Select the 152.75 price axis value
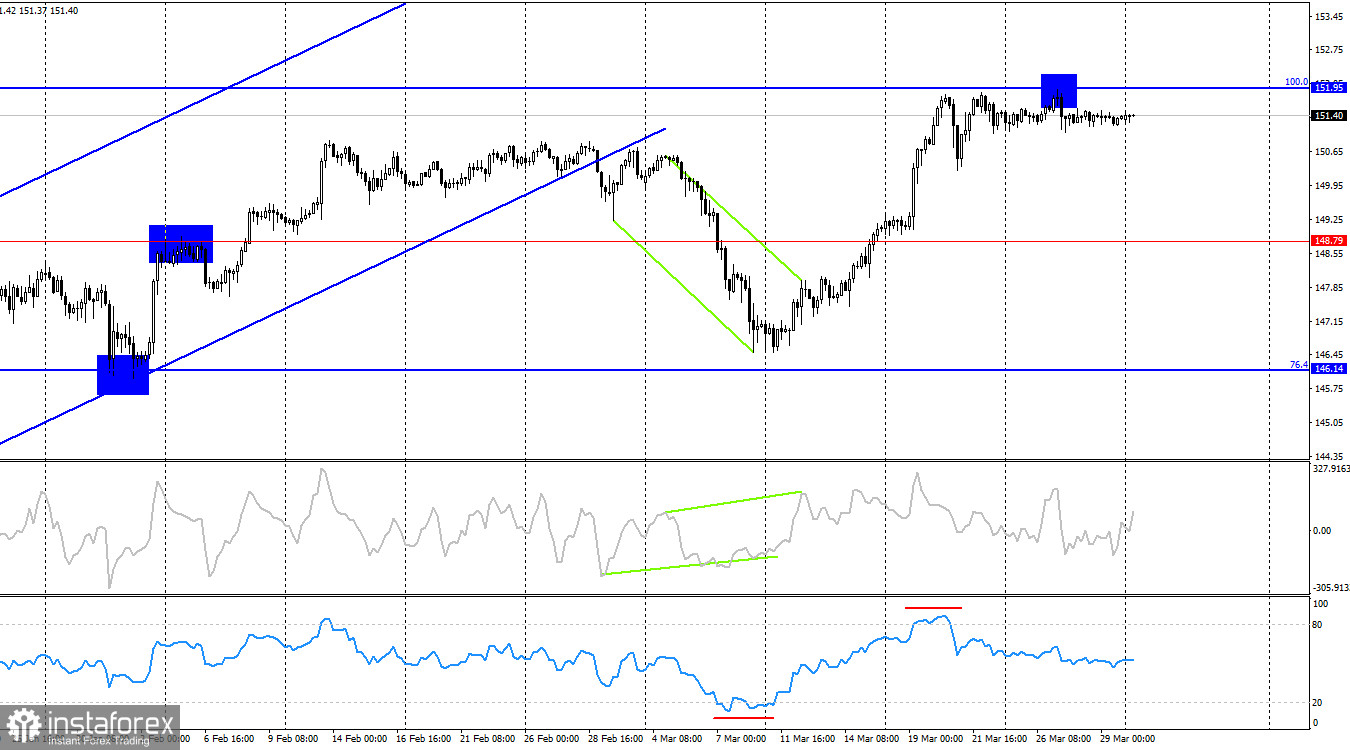This screenshot has height=750, width=1350. [x=1329, y=50]
